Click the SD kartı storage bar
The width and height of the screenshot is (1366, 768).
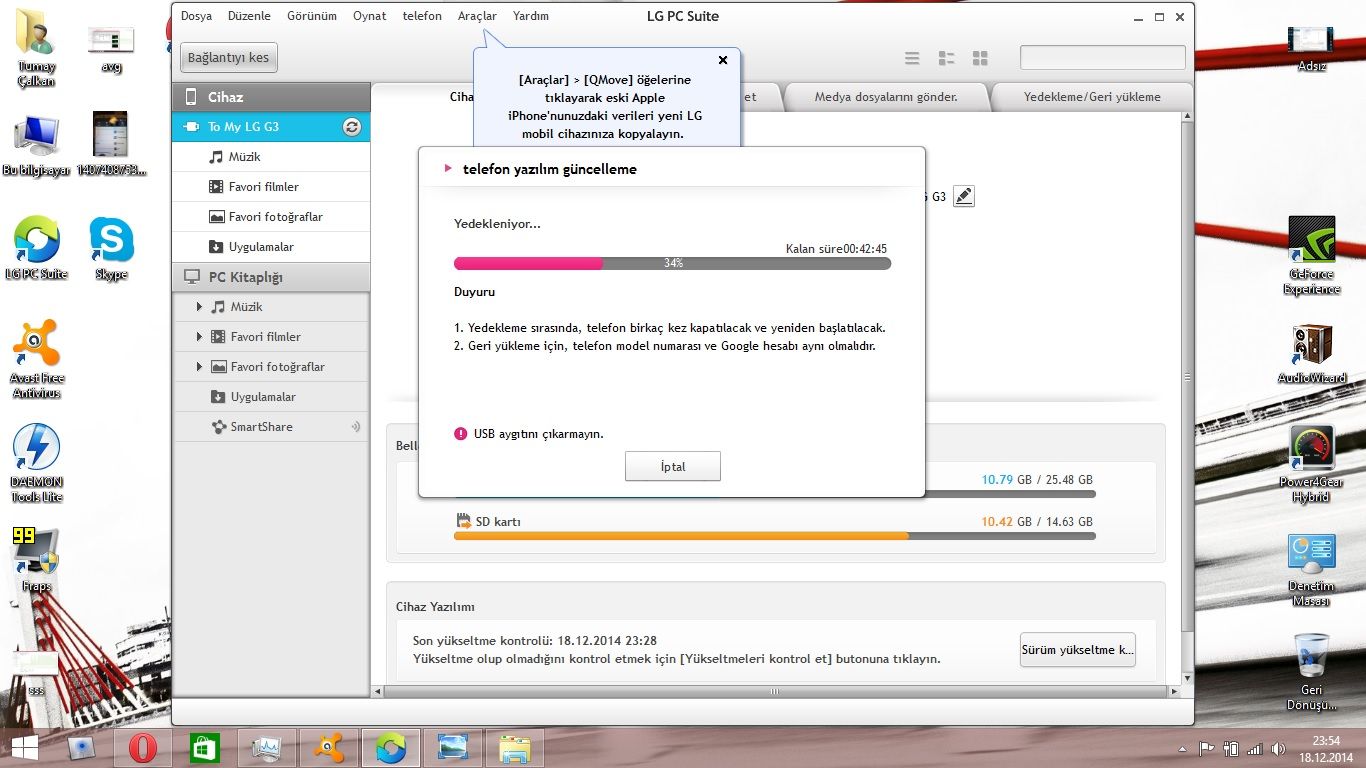[775, 536]
